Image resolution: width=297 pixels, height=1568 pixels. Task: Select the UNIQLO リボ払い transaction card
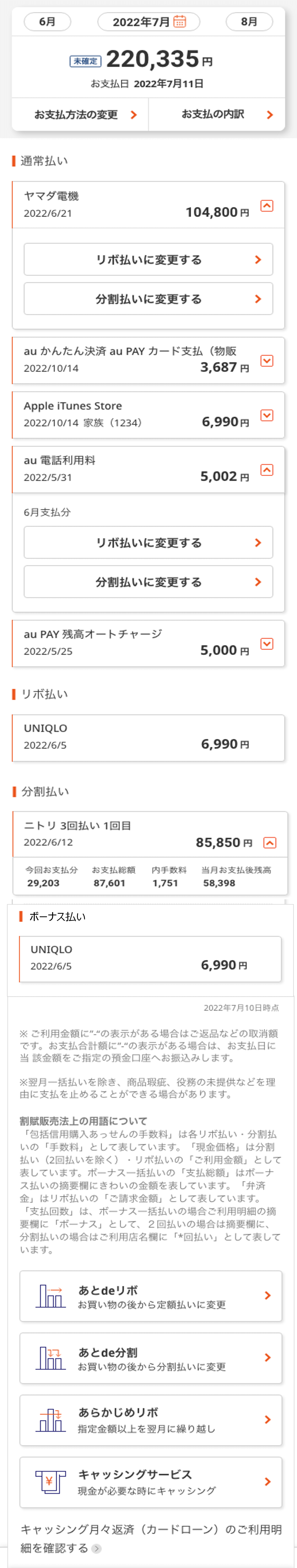click(x=148, y=737)
